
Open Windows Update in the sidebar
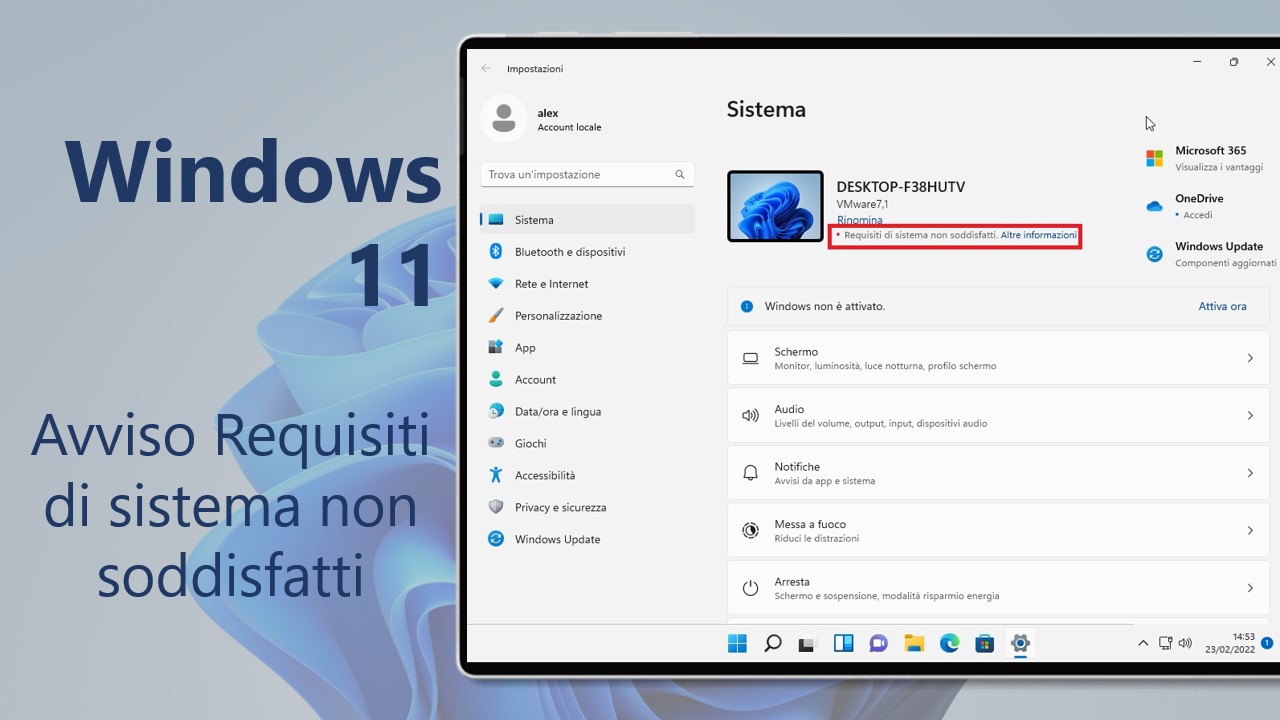(x=587, y=540)
